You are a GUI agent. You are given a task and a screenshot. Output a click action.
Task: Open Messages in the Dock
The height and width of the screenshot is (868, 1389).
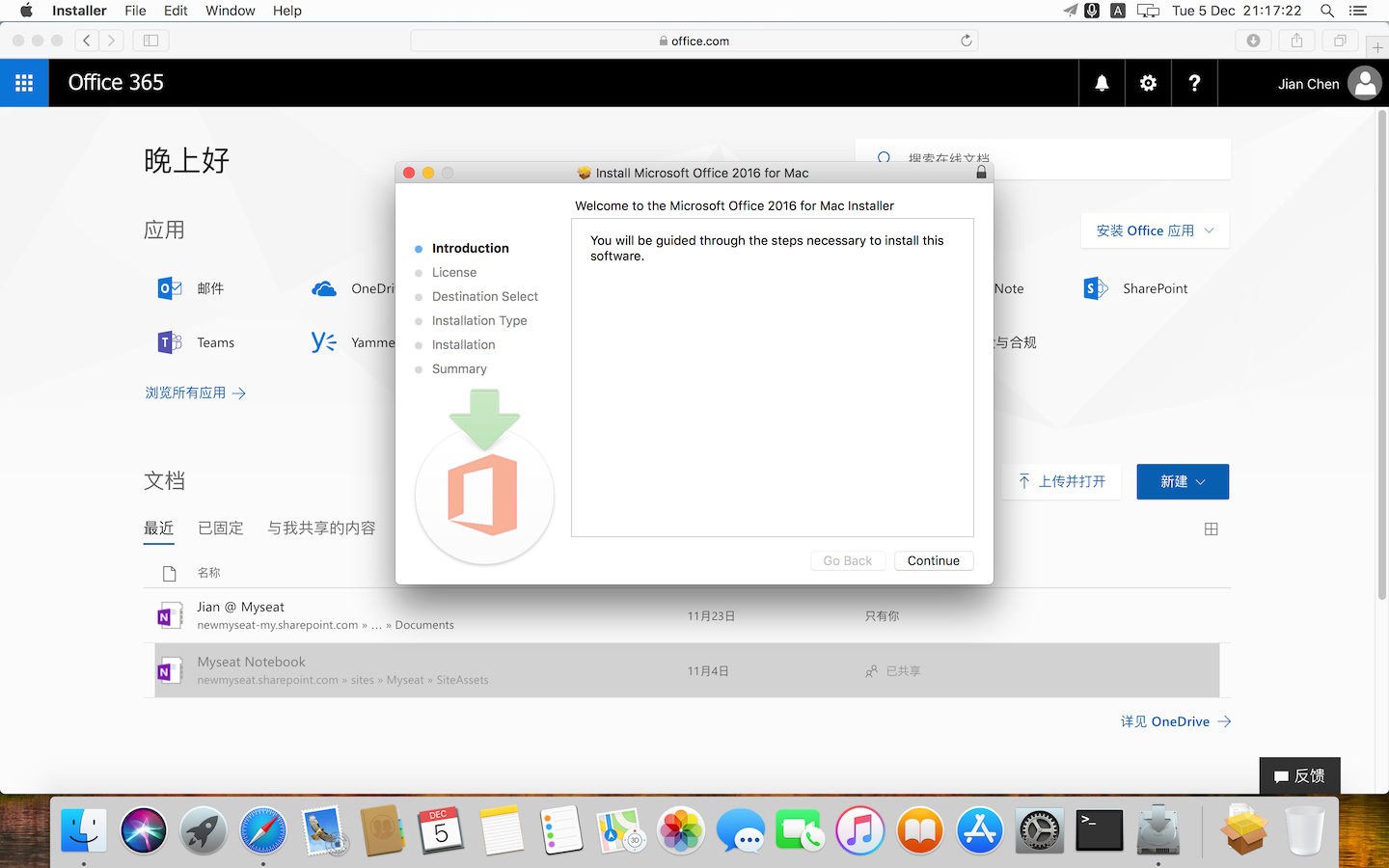(741, 830)
